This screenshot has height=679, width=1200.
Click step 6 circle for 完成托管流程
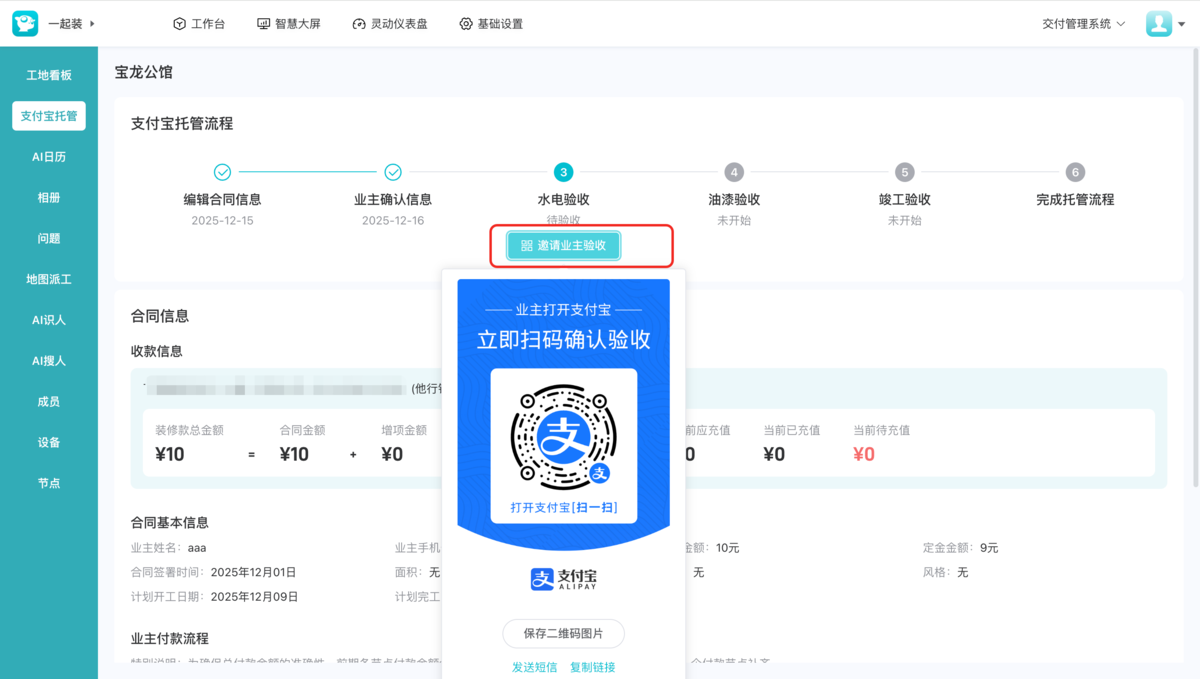1075,172
